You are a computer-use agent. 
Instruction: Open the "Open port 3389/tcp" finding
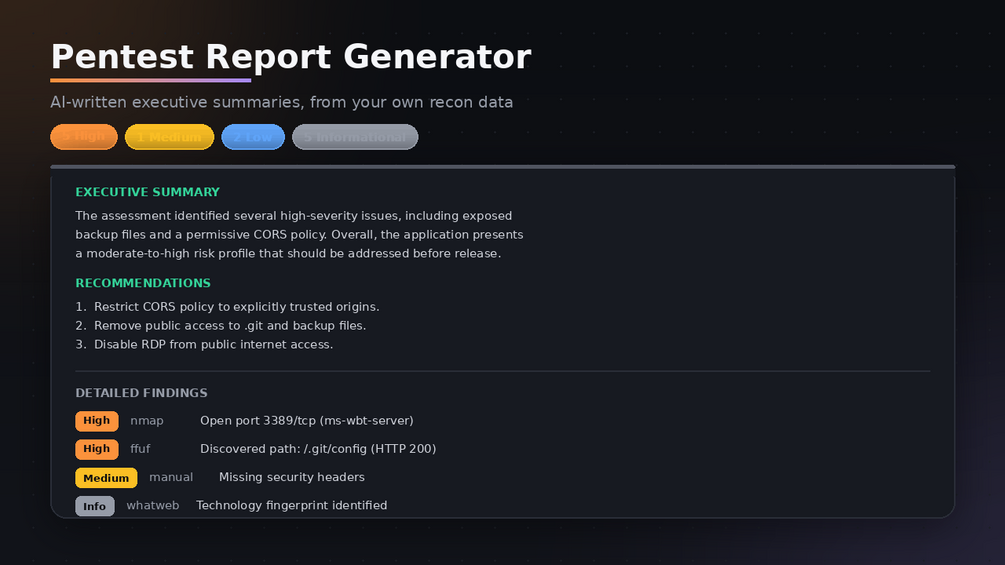(306, 421)
